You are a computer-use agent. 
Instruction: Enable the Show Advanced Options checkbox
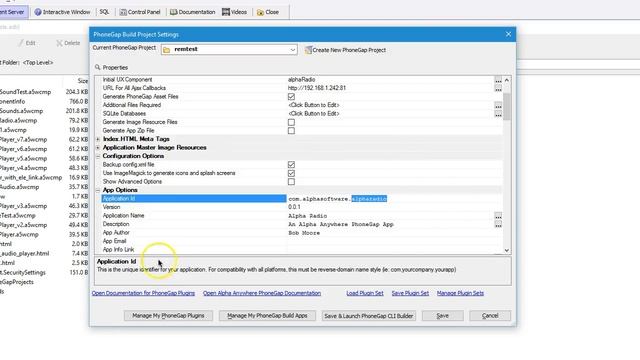pos(291,182)
